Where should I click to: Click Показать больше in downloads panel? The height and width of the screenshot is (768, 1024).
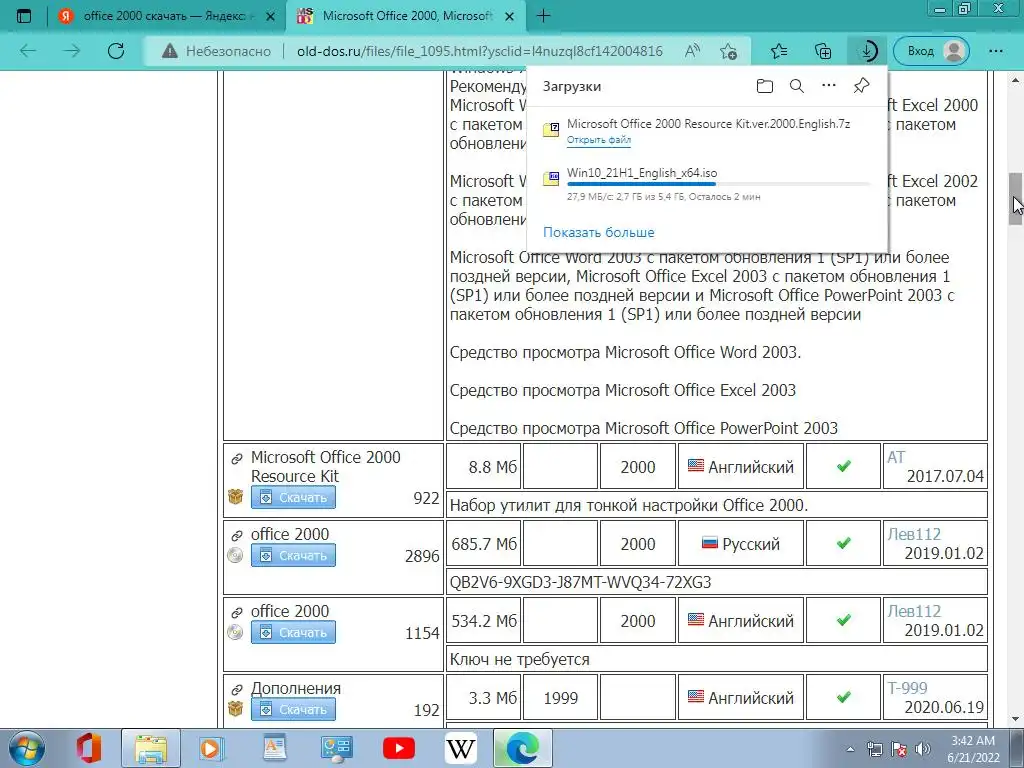click(x=599, y=232)
